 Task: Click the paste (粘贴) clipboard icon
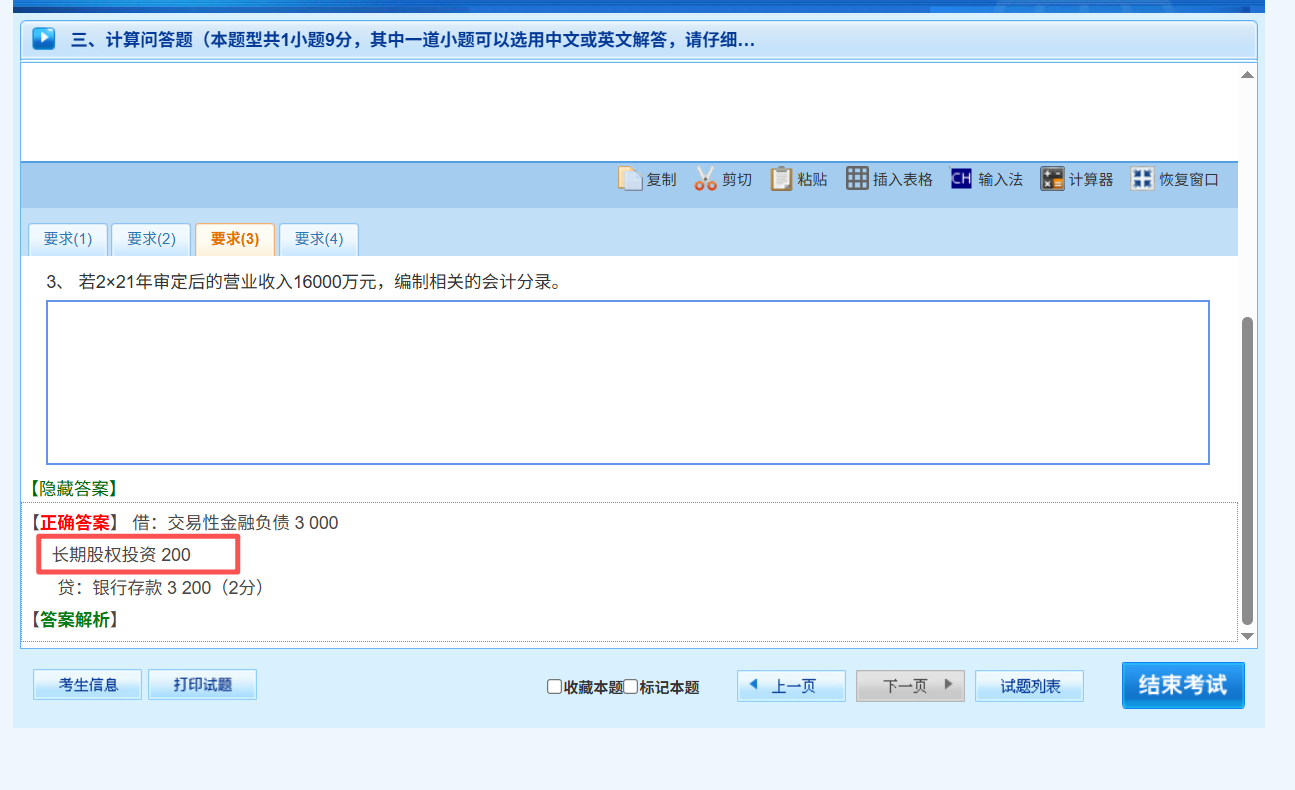(781, 179)
